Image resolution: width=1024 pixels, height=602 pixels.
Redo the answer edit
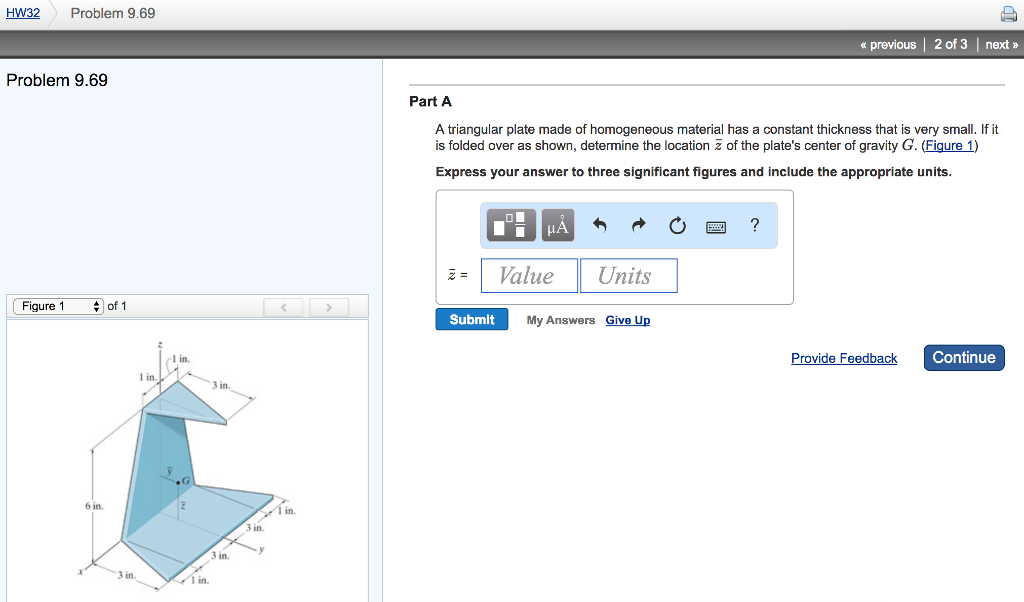tap(638, 224)
